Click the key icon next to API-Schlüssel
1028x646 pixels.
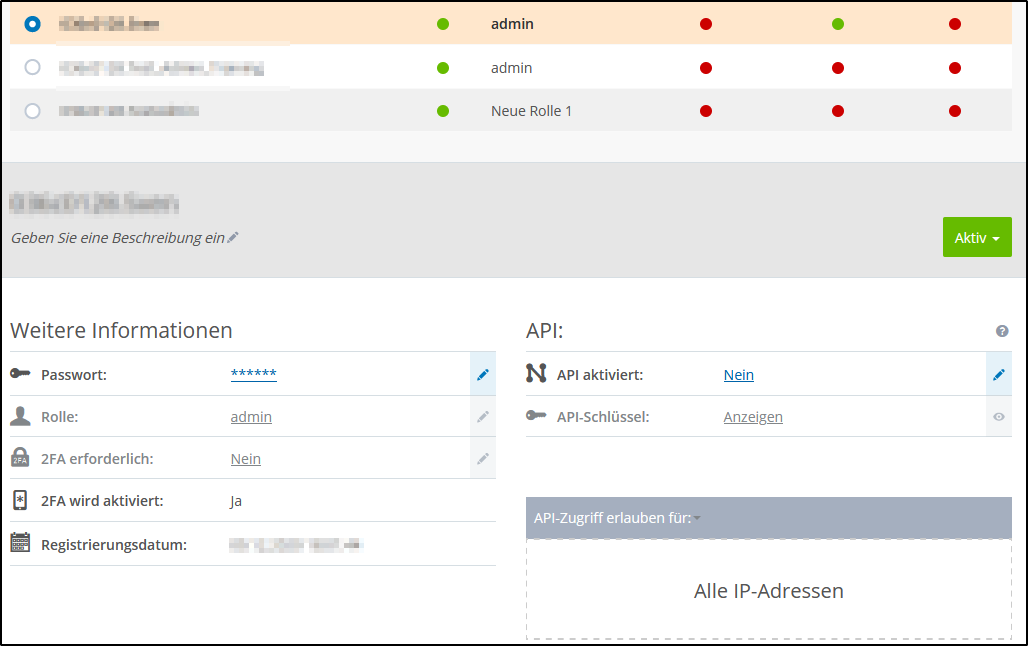(539, 416)
